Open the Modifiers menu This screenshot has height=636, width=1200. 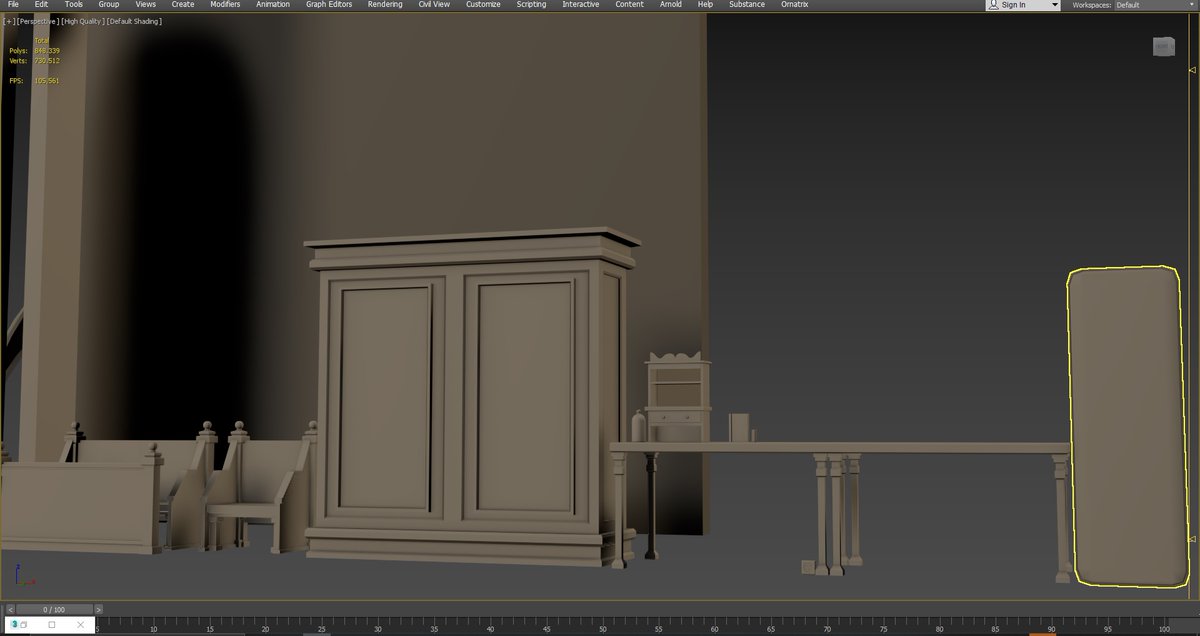(225, 4)
